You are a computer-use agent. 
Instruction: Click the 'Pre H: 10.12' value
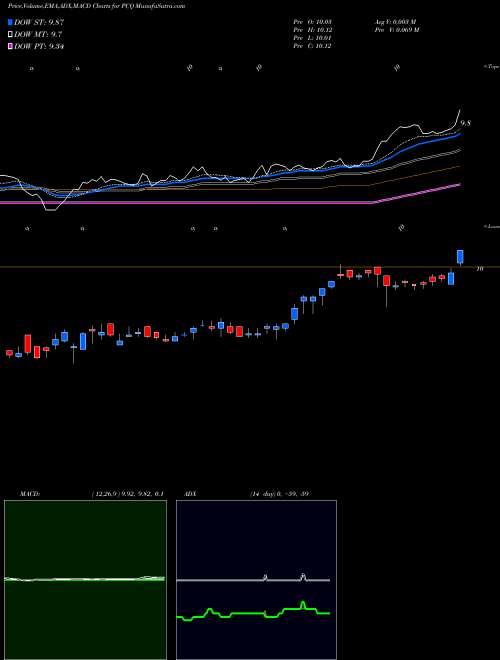click(x=313, y=30)
